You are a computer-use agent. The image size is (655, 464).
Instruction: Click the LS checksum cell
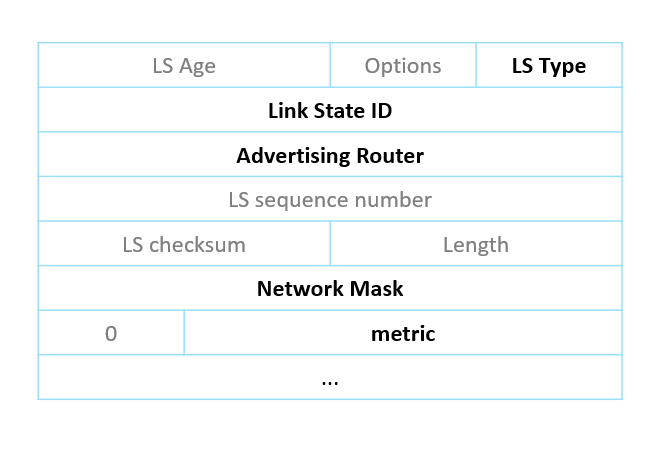(x=184, y=243)
